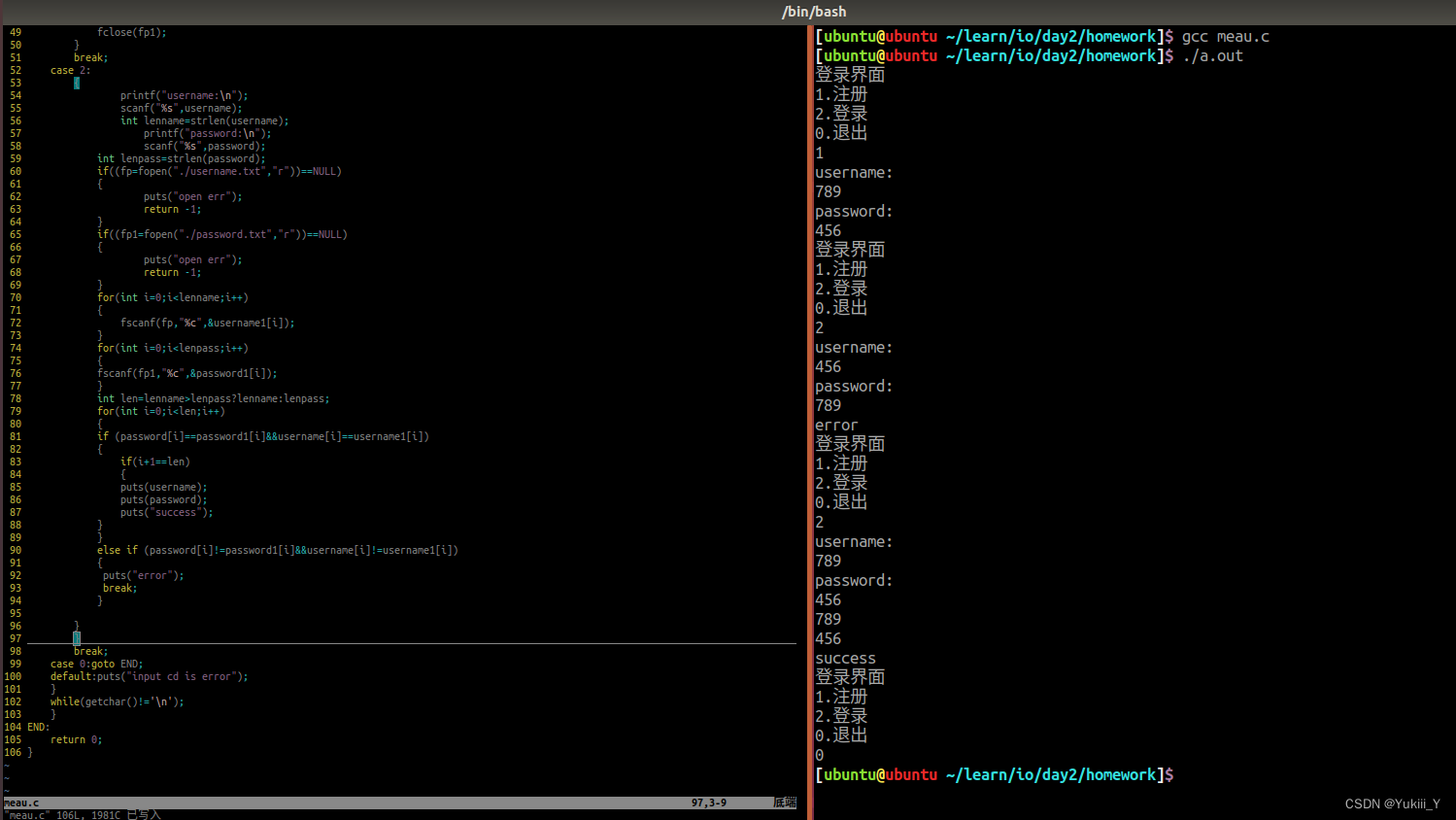Click the '106L, 1981C' written message
The height and width of the screenshot is (820, 1456).
coord(88,815)
